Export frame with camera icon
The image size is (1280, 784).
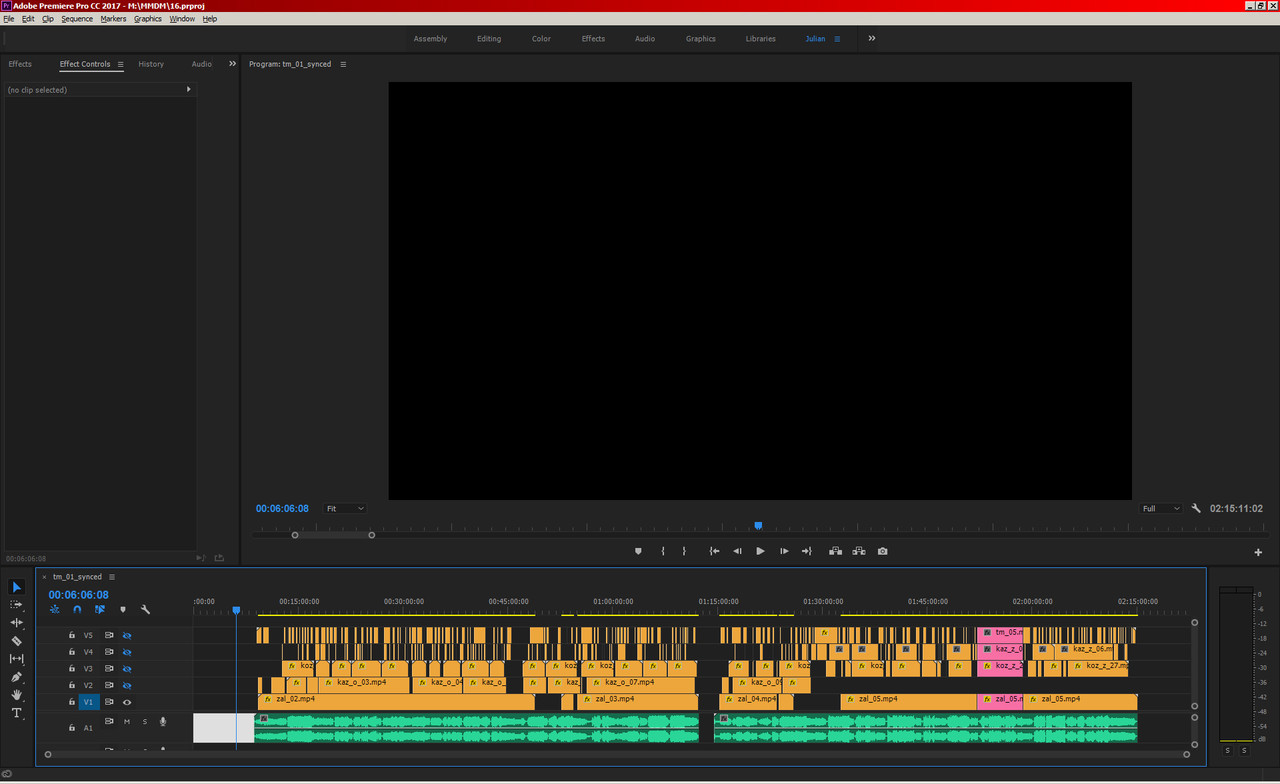coord(883,551)
